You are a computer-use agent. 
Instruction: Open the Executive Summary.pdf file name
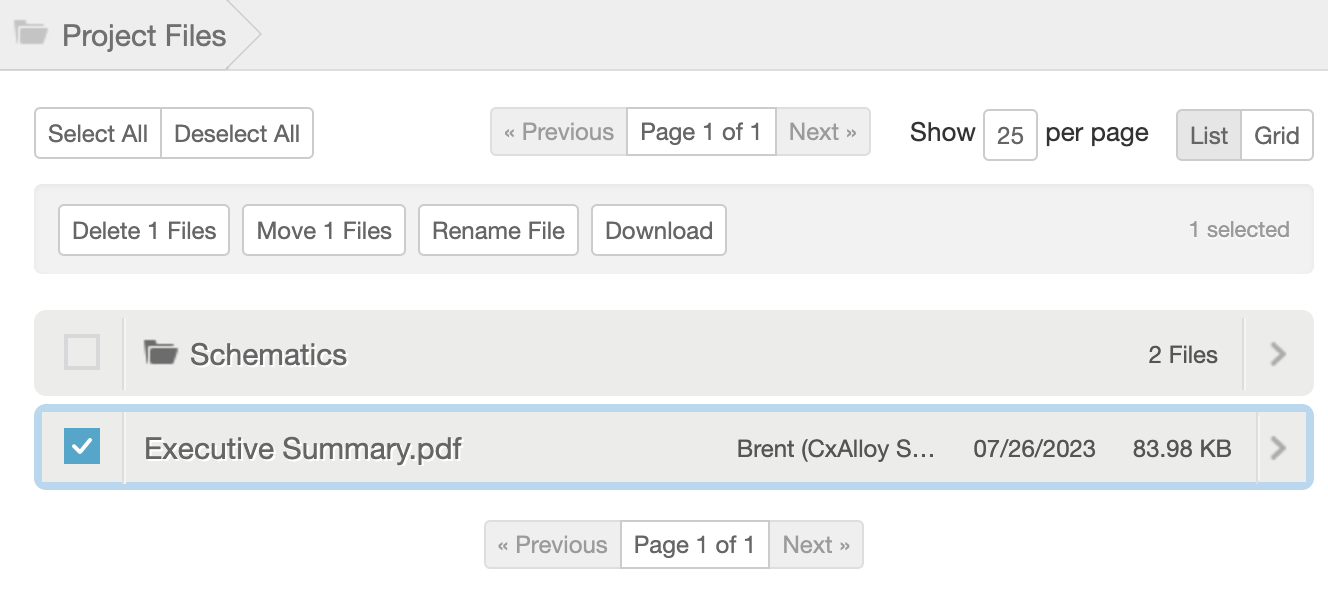pos(303,448)
